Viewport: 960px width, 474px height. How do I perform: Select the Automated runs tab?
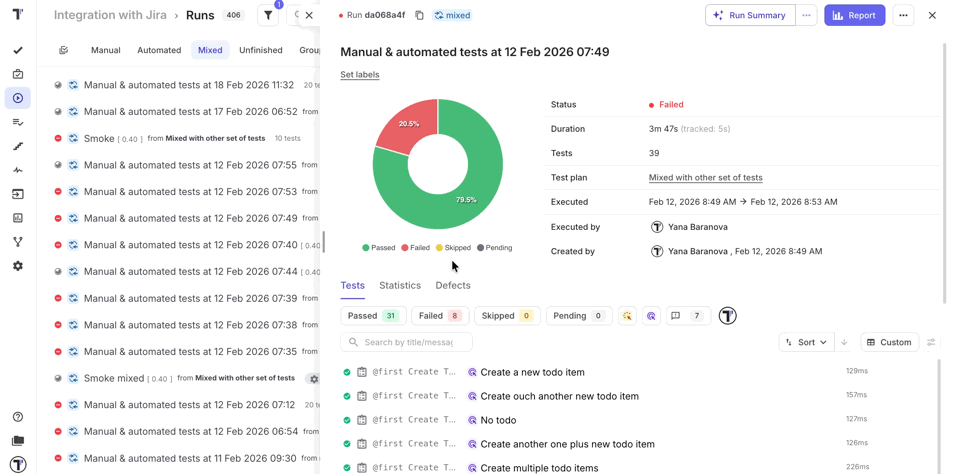[159, 50]
